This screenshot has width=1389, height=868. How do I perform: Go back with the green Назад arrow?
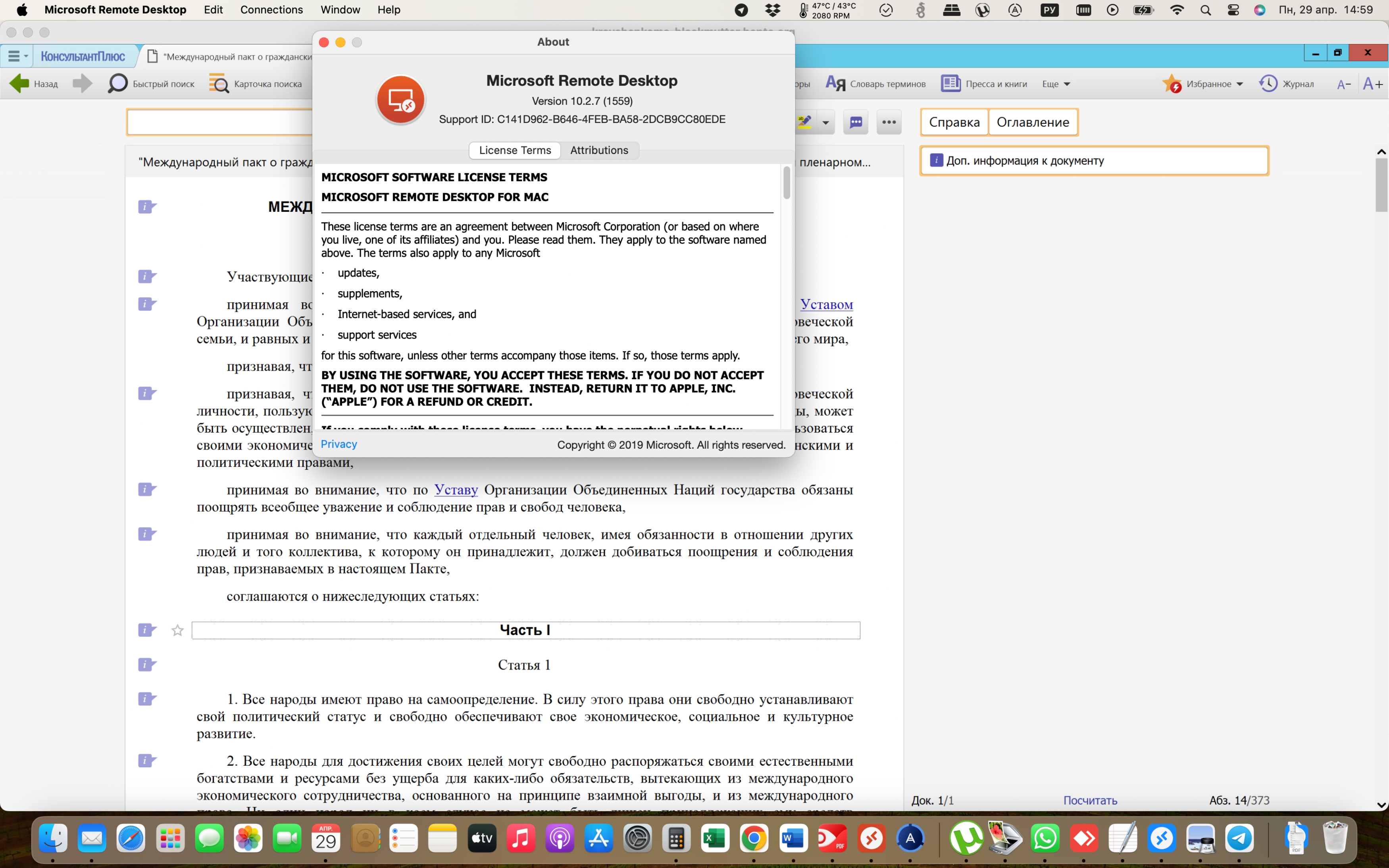34,84
